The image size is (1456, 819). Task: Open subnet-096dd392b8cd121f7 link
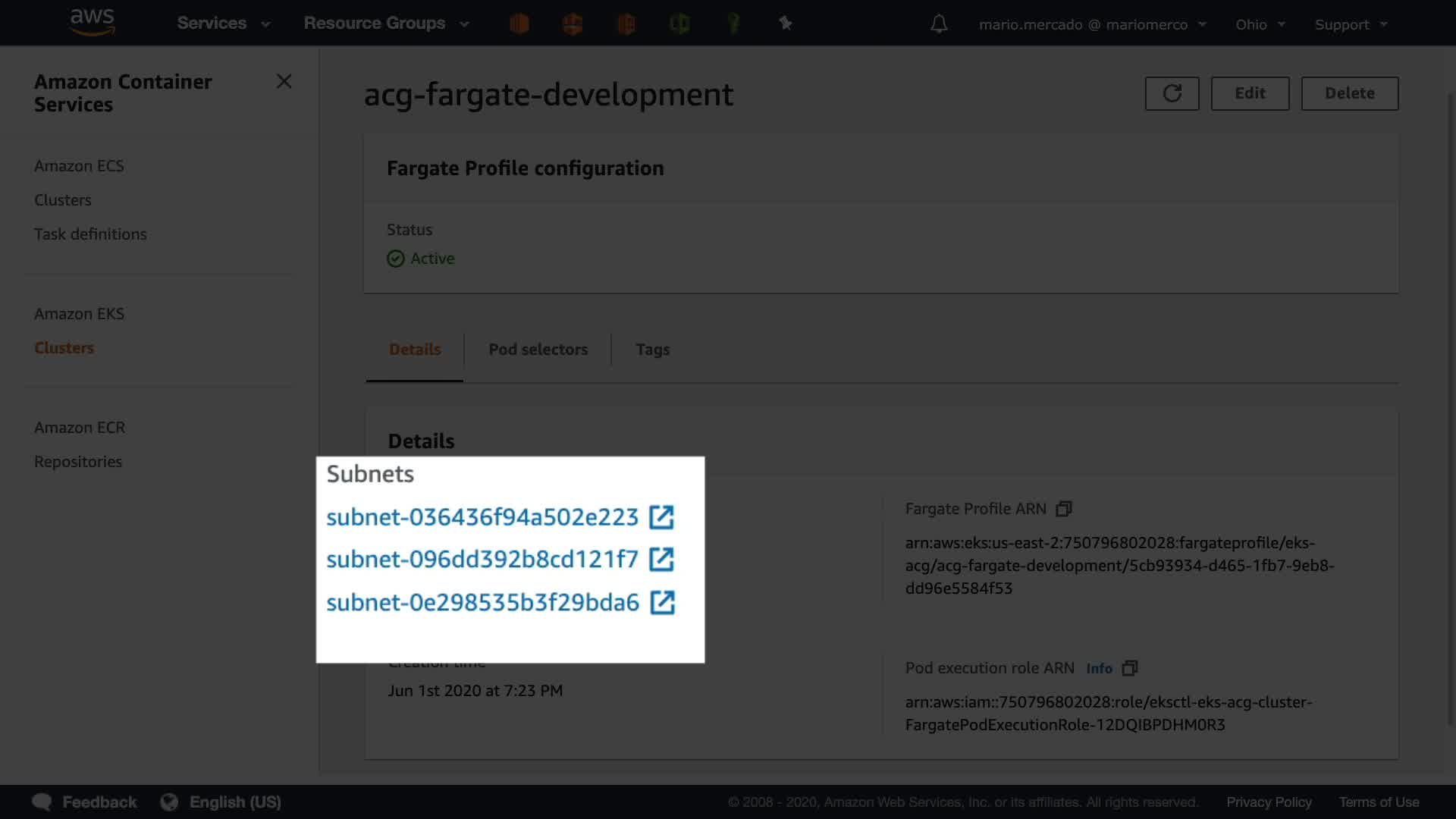click(x=482, y=560)
